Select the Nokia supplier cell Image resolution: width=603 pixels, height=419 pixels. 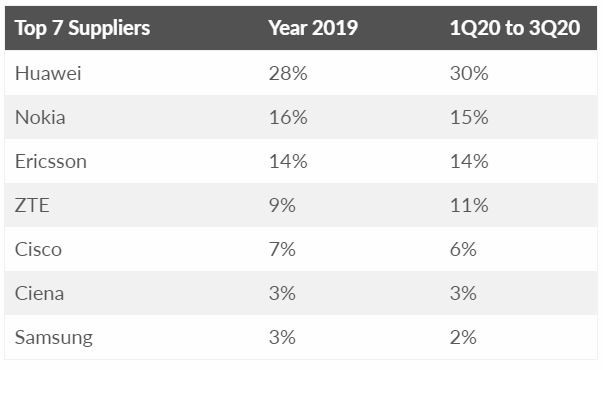pos(40,117)
